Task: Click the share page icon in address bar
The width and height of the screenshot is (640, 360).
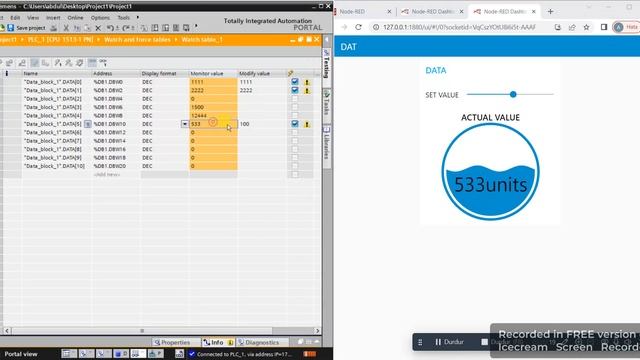Action: click(572, 27)
